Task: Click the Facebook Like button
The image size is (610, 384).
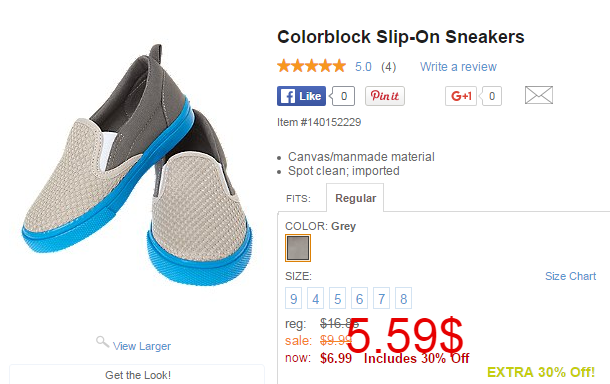Action: click(301, 96)
